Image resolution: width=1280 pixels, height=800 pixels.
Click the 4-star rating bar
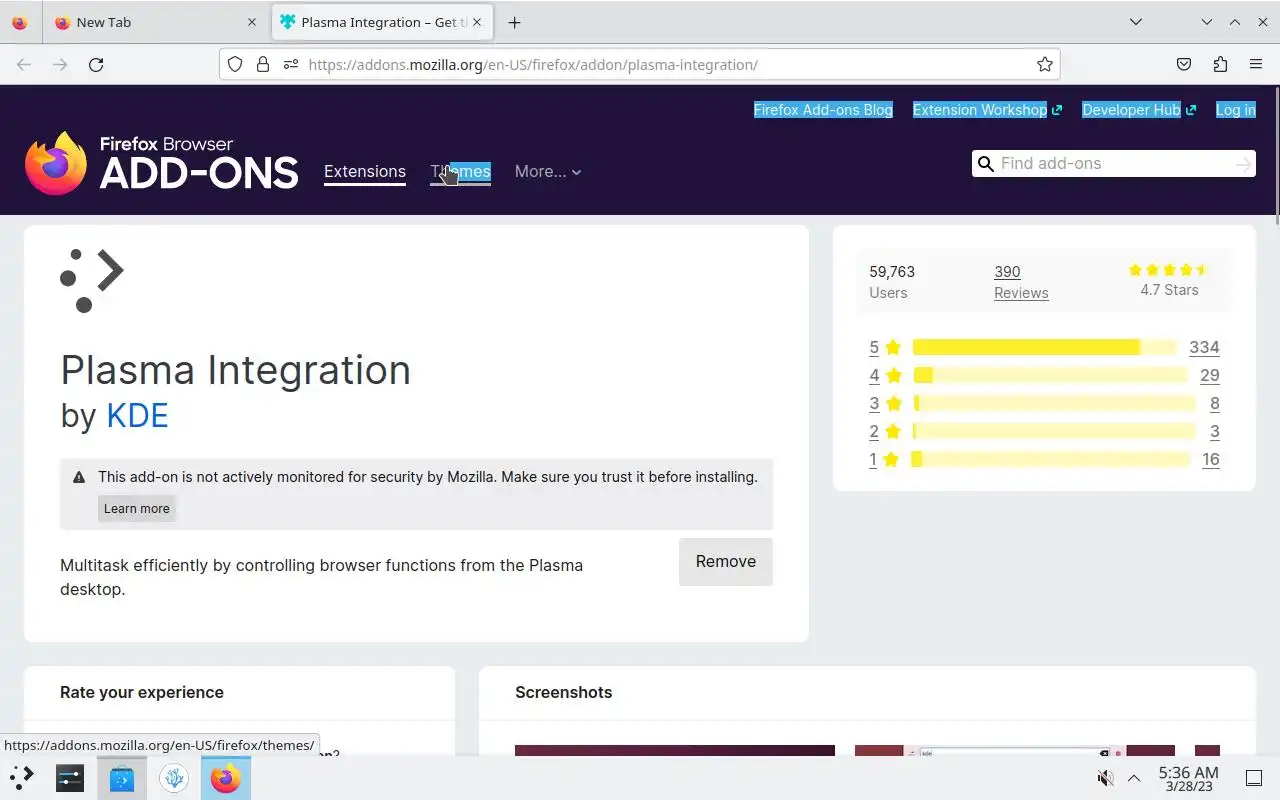pos(1050,375)
